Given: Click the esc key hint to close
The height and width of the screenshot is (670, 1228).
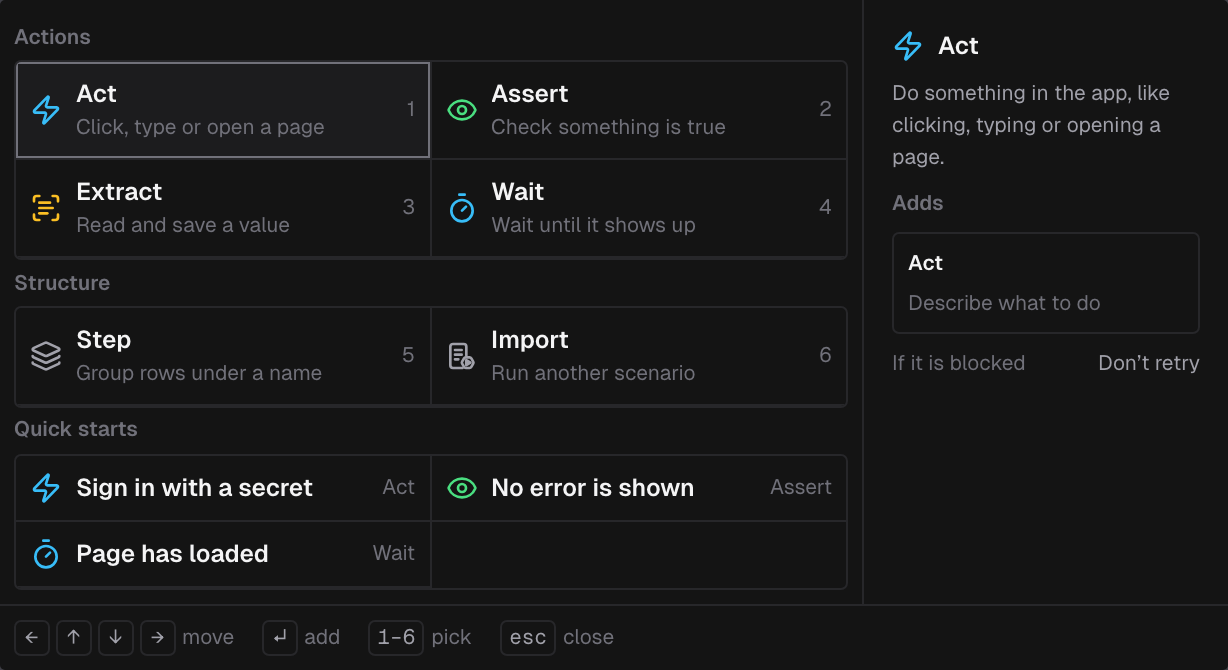Looking at the screenshot, I should pos(528,637).
